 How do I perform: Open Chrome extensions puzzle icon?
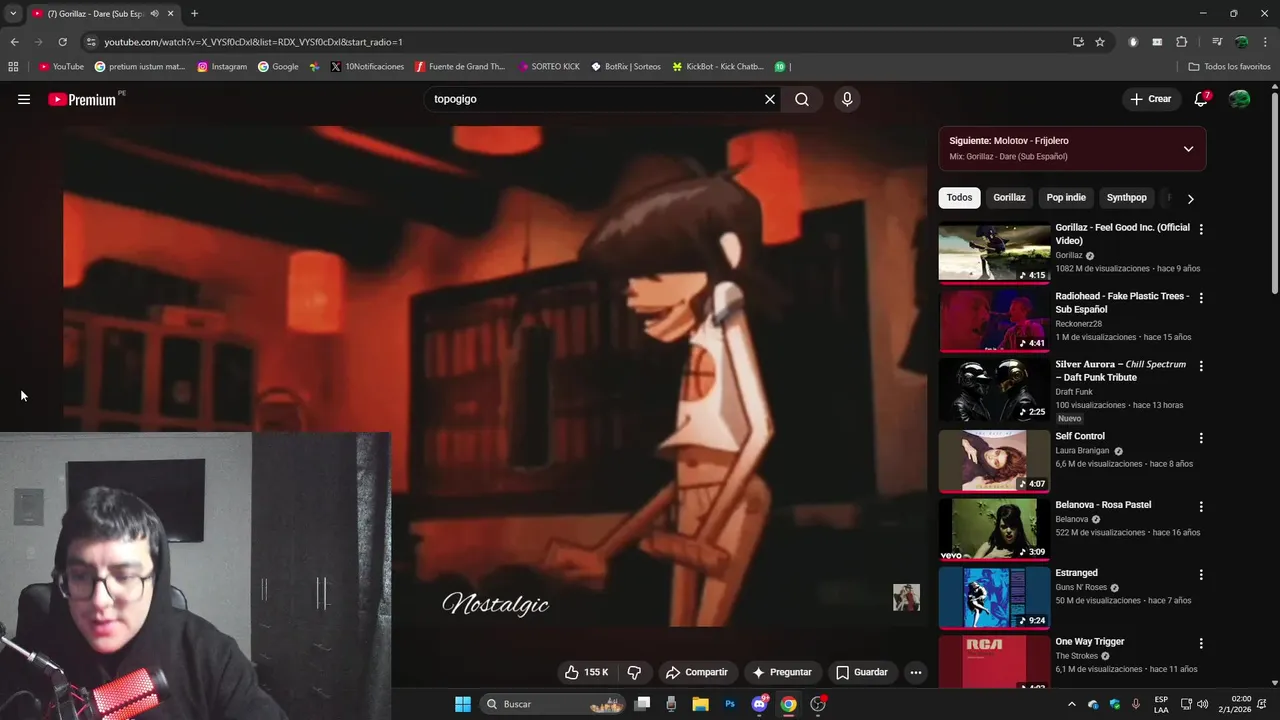(x=1182, y=42)
